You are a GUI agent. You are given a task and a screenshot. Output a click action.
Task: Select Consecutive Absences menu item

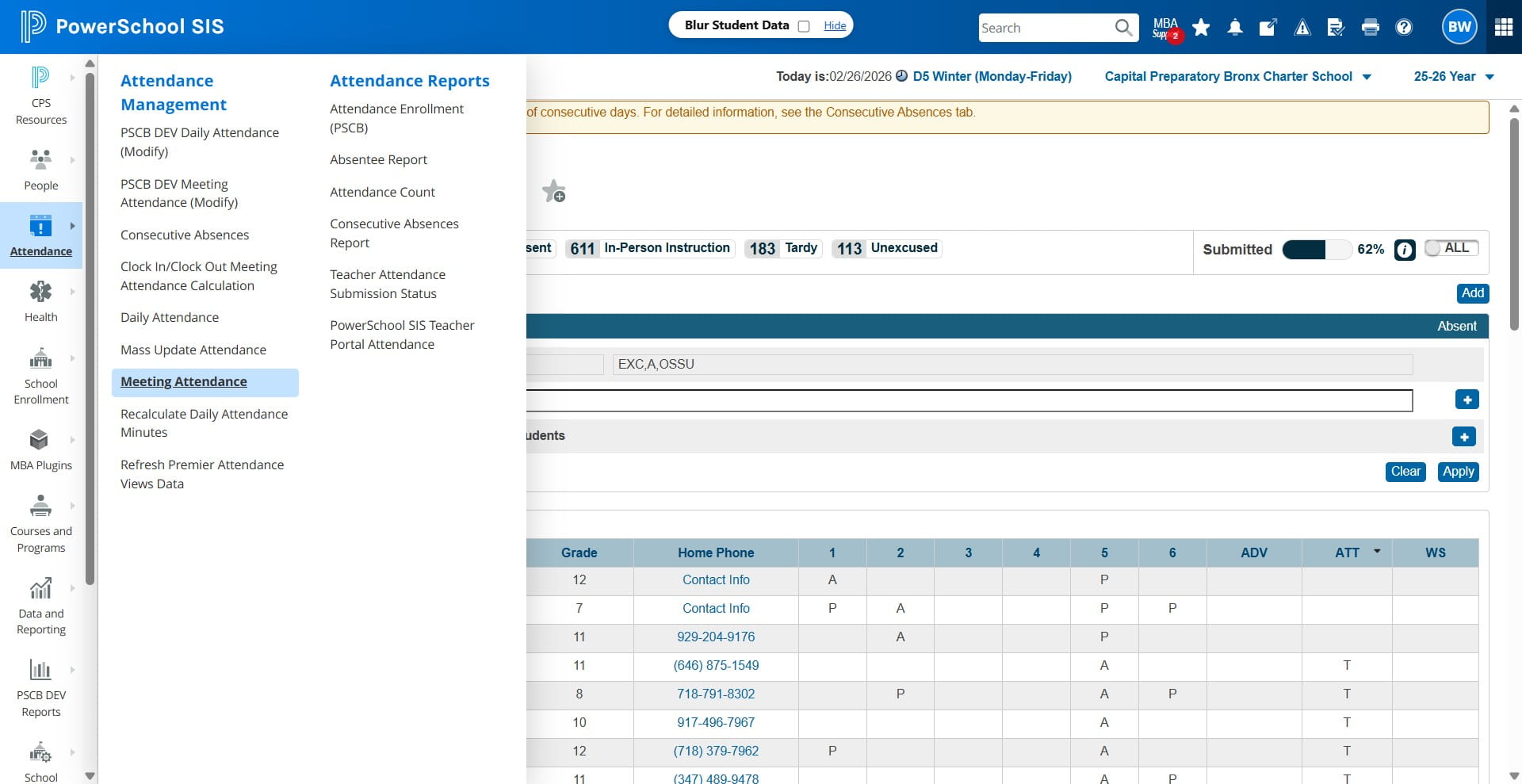point(185,235)
